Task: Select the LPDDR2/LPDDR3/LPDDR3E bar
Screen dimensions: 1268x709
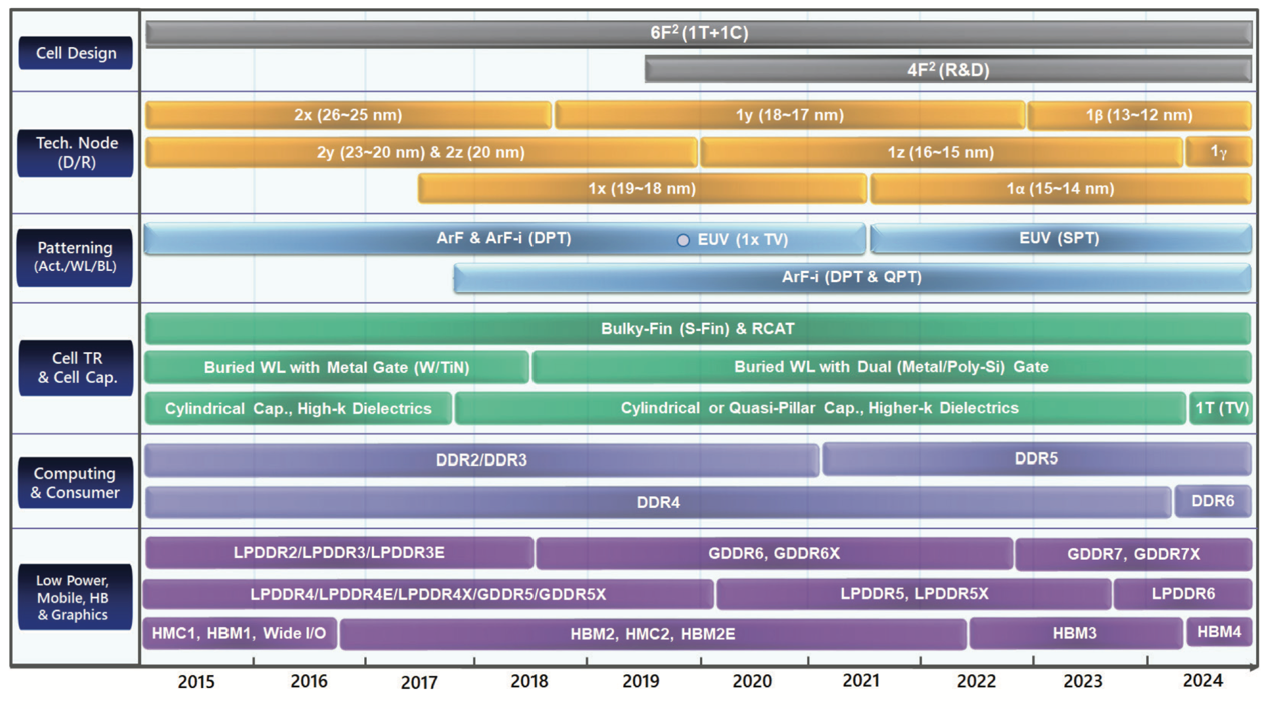Action: 339,553
